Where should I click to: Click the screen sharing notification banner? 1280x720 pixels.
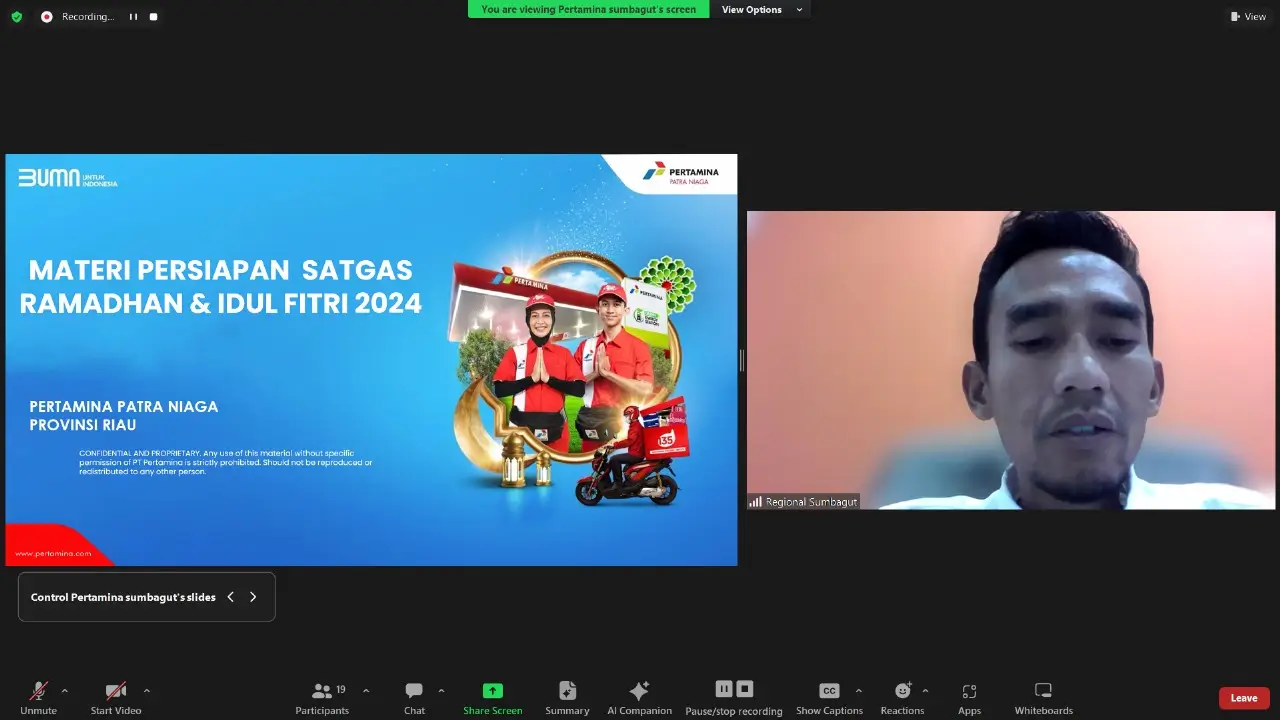588,9
